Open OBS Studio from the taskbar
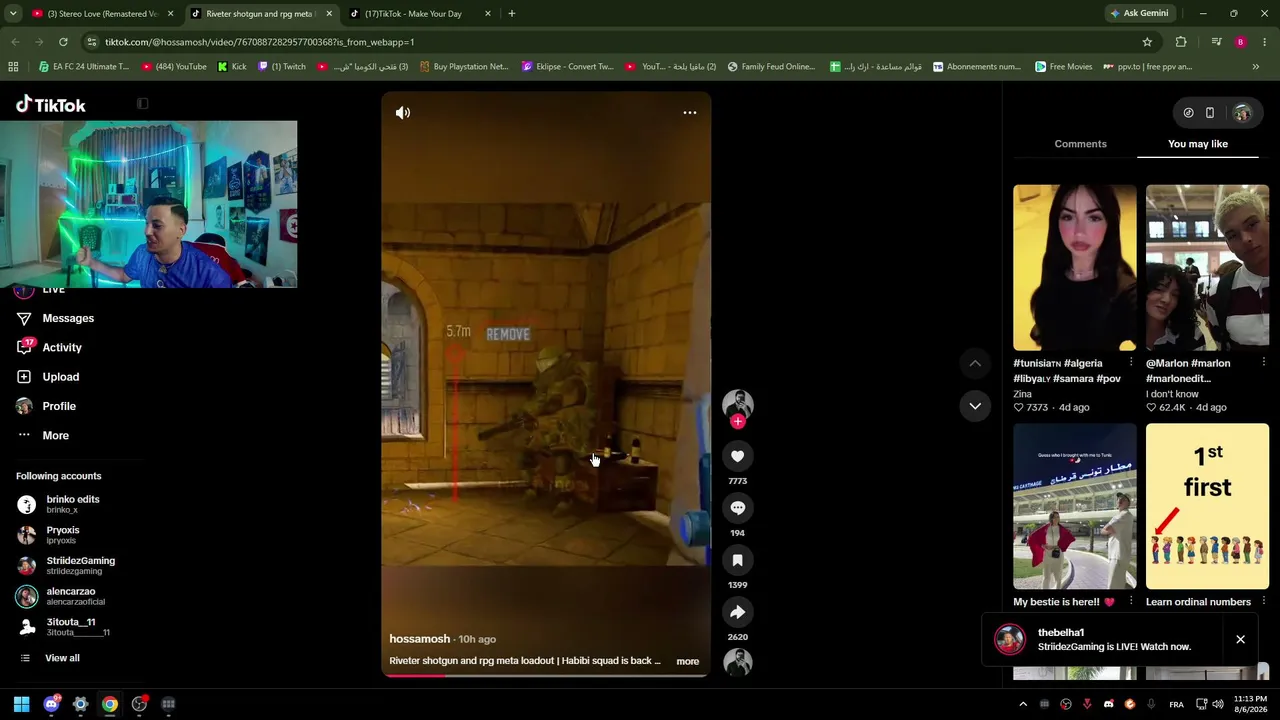 pyautogui.click(x=139, y=704)
